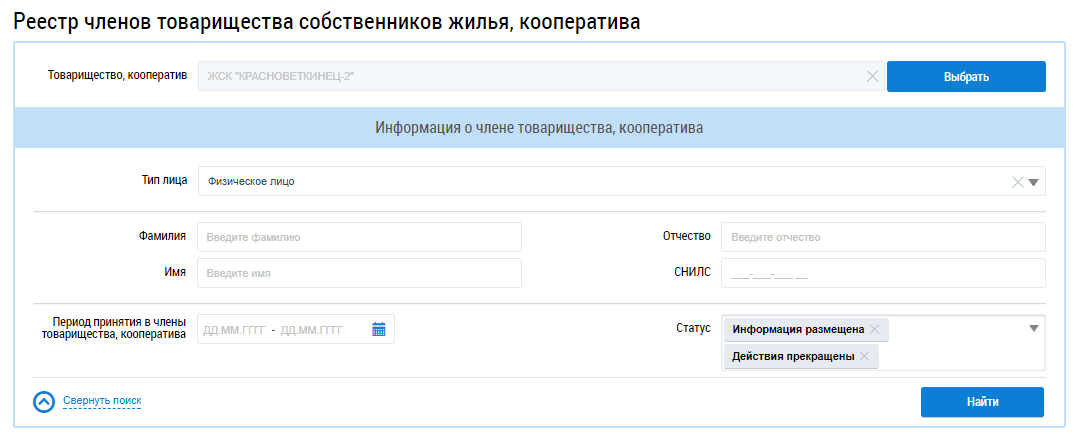
Task: Click the period start date field
Action: pyautogui.click(x=232, y=329)
